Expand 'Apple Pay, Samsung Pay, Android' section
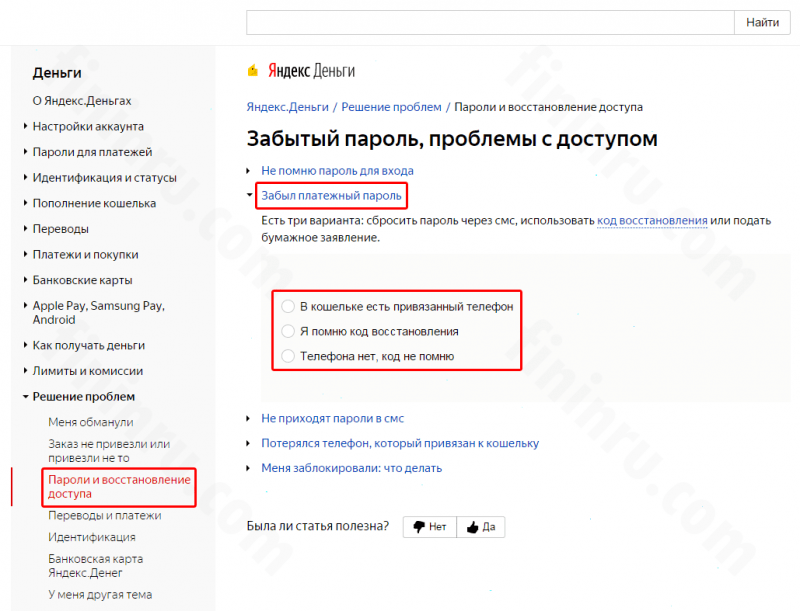This screenshot has height=611, width=800. (x=25, y=305)
